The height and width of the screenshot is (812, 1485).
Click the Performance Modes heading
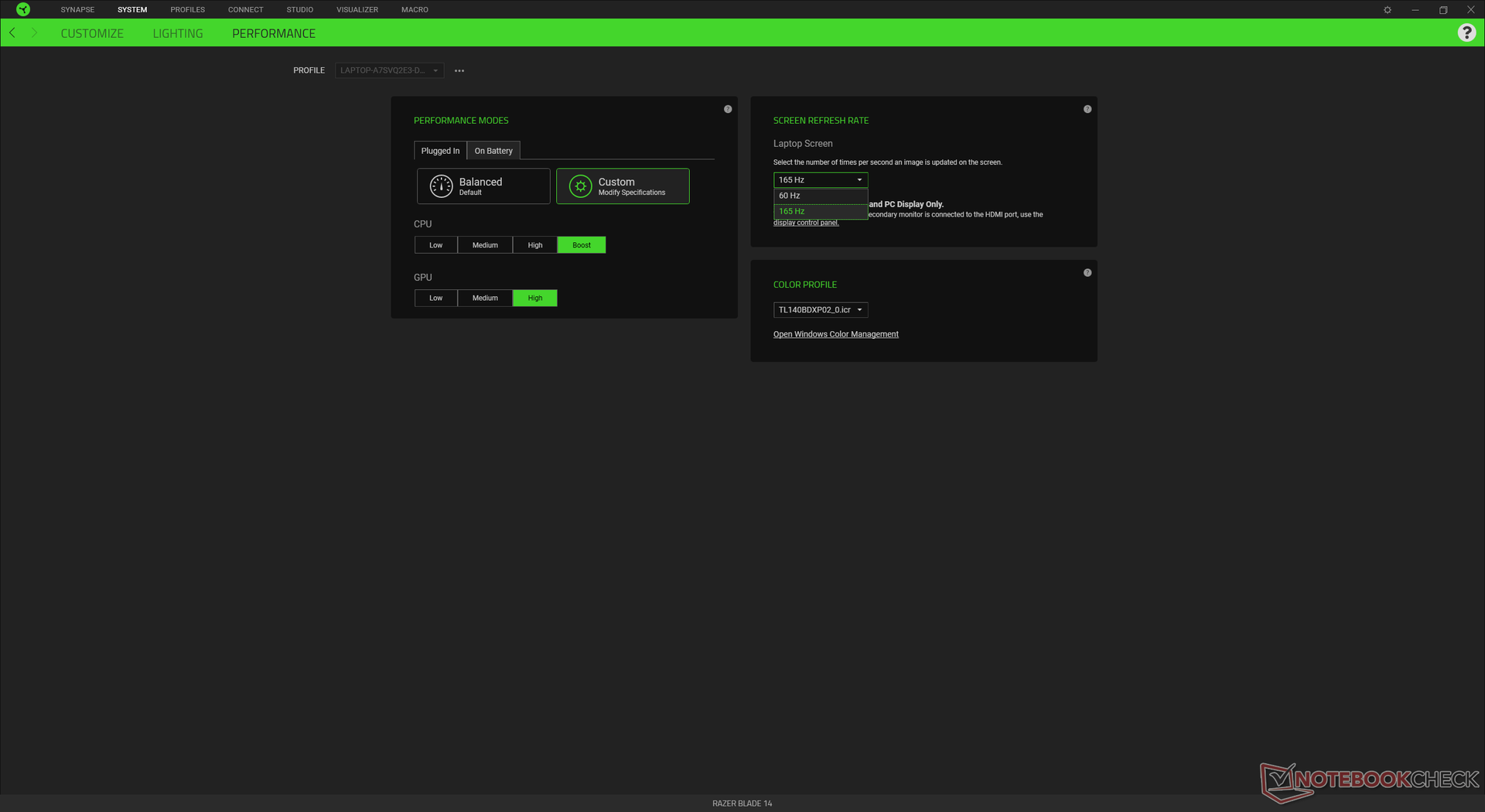point(461,121)
